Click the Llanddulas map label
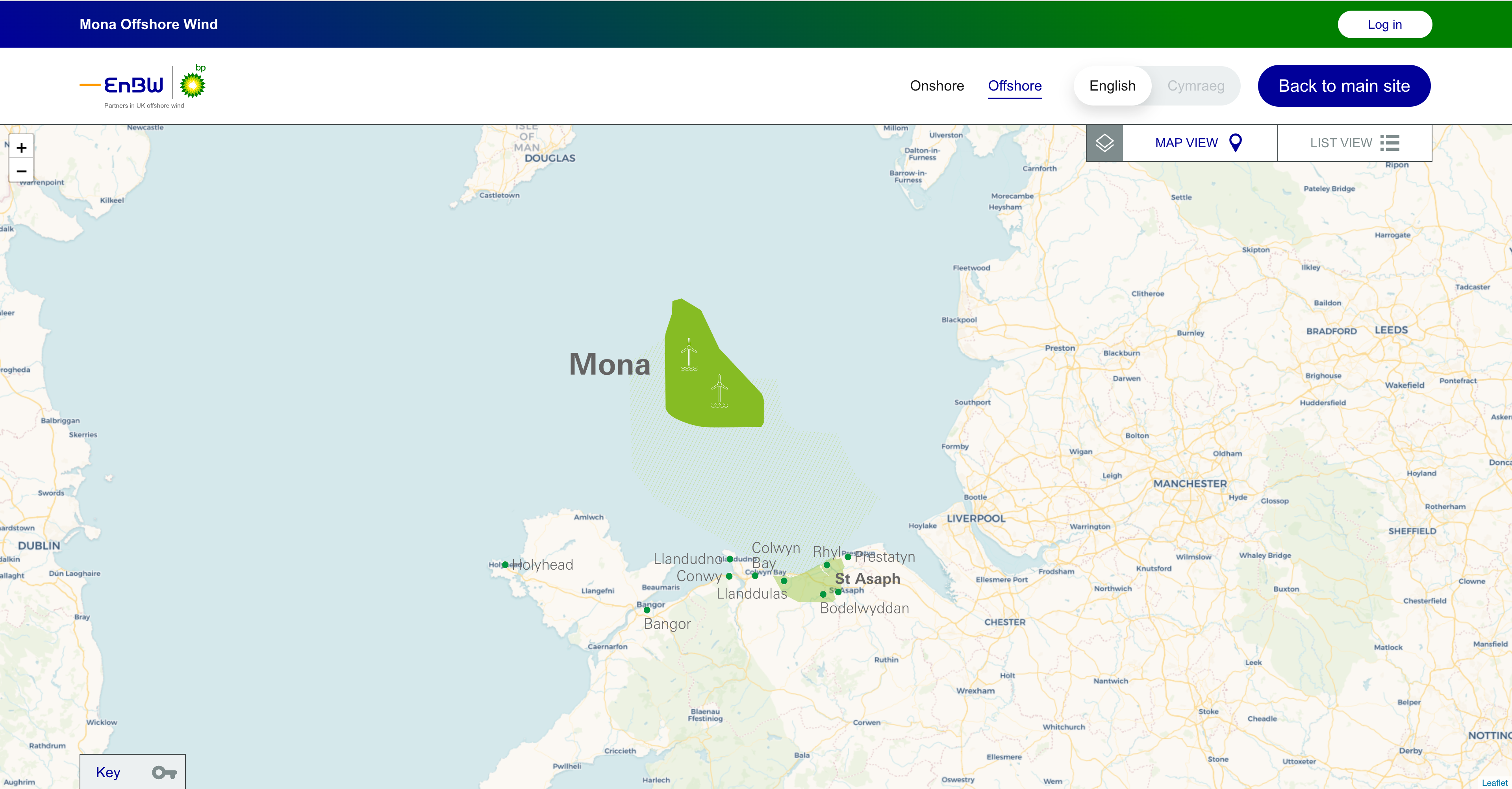 click(x=752, y=593)
